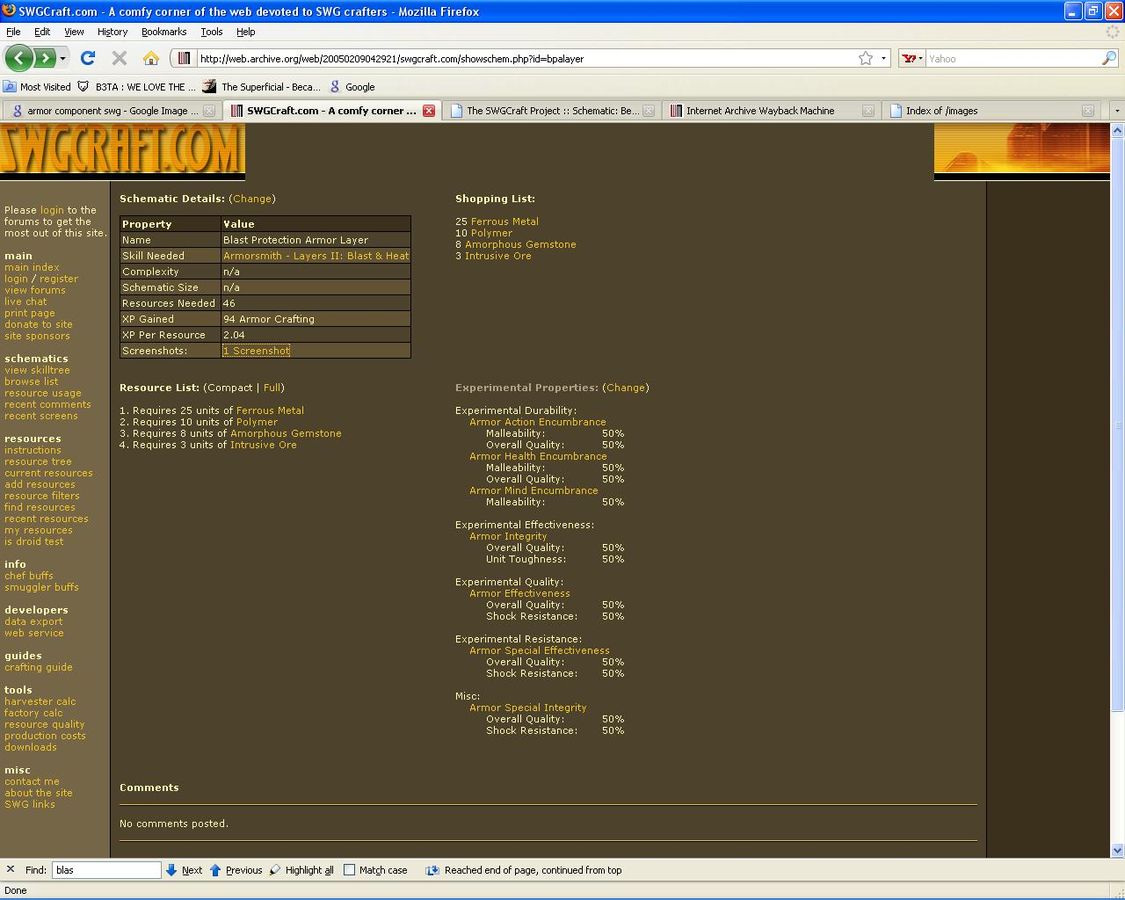Close the find bar with the X icon

coord(10,870)
